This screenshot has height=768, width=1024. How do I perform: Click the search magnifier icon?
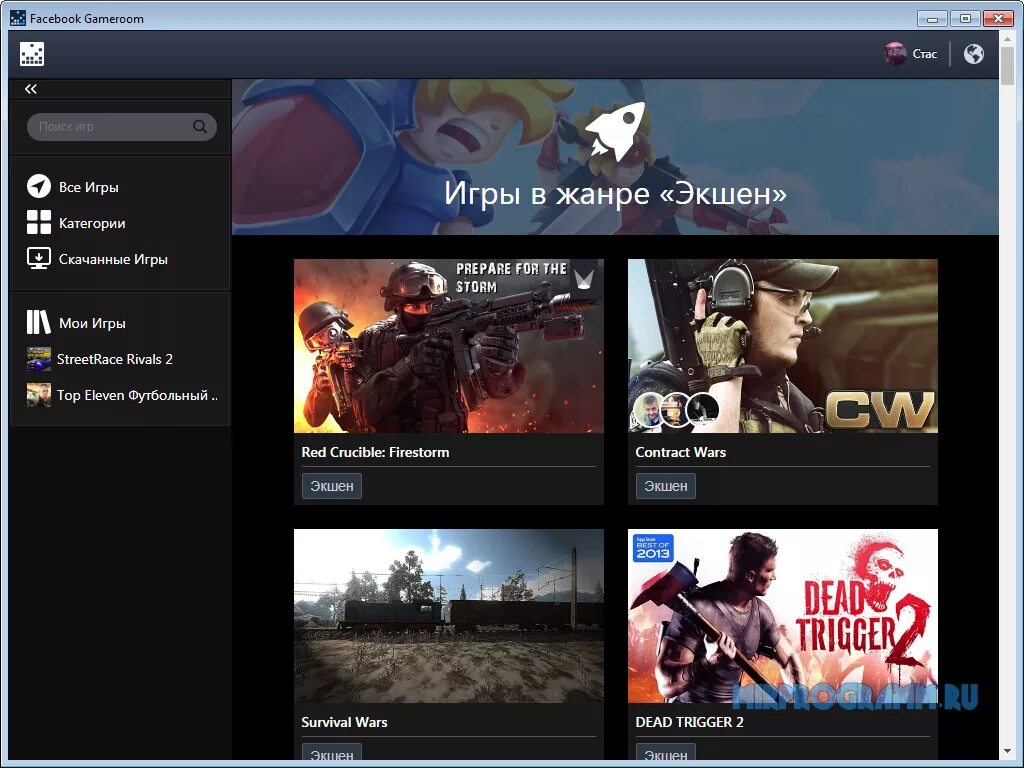[x=200, y=127]
